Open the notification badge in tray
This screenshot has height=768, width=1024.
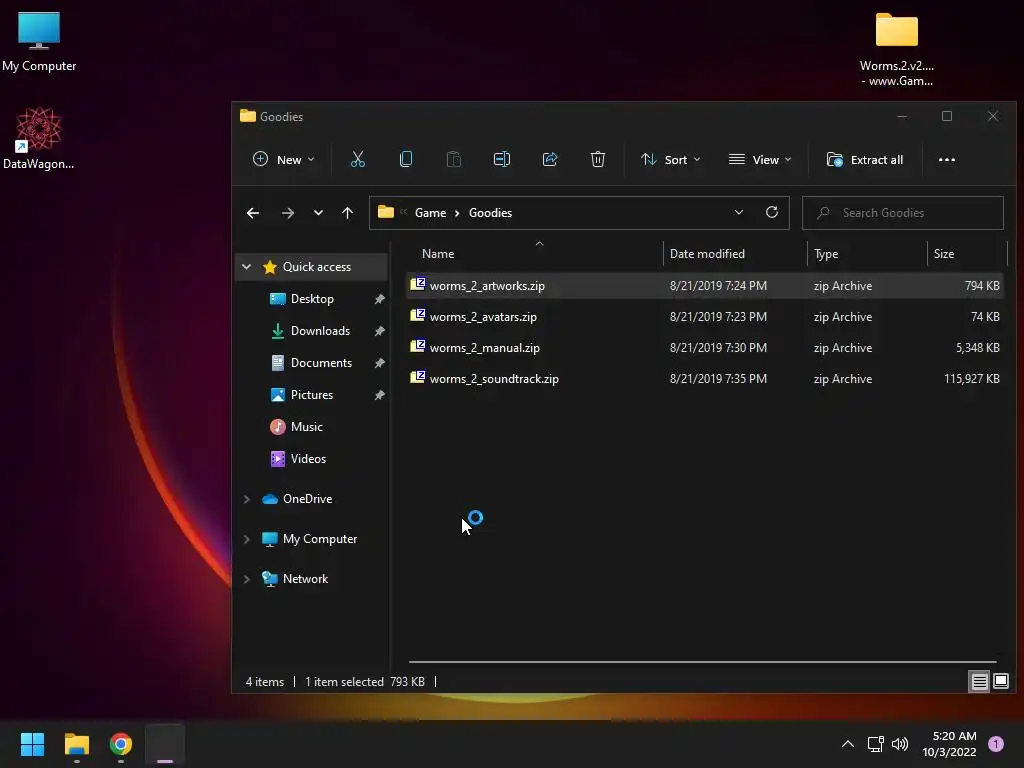click(996, 744)
